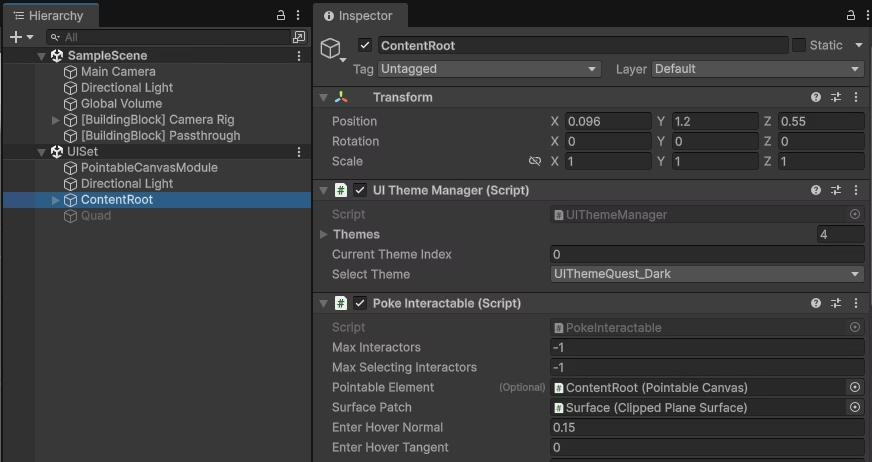
Task: Expand the ContentRoot object children
Action: click(55, 200)
